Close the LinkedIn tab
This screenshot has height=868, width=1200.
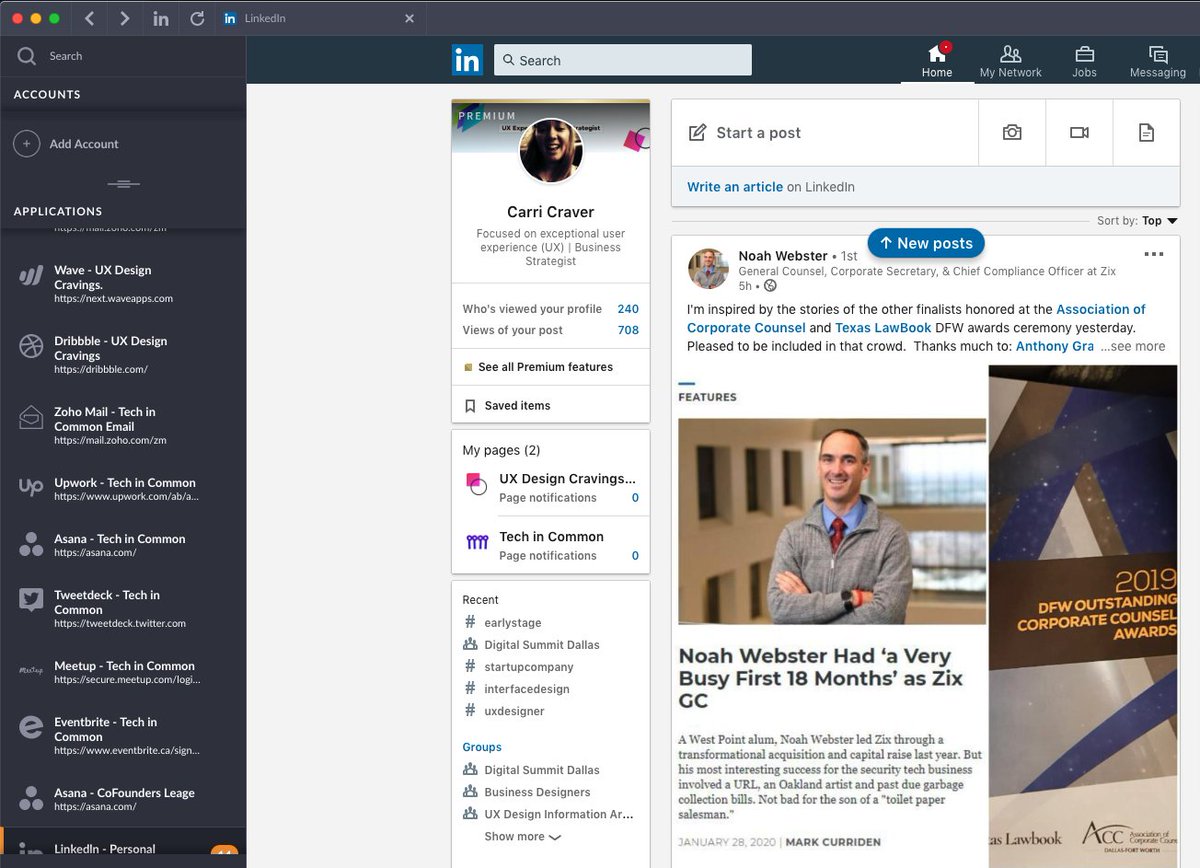(x=409, y=18)
